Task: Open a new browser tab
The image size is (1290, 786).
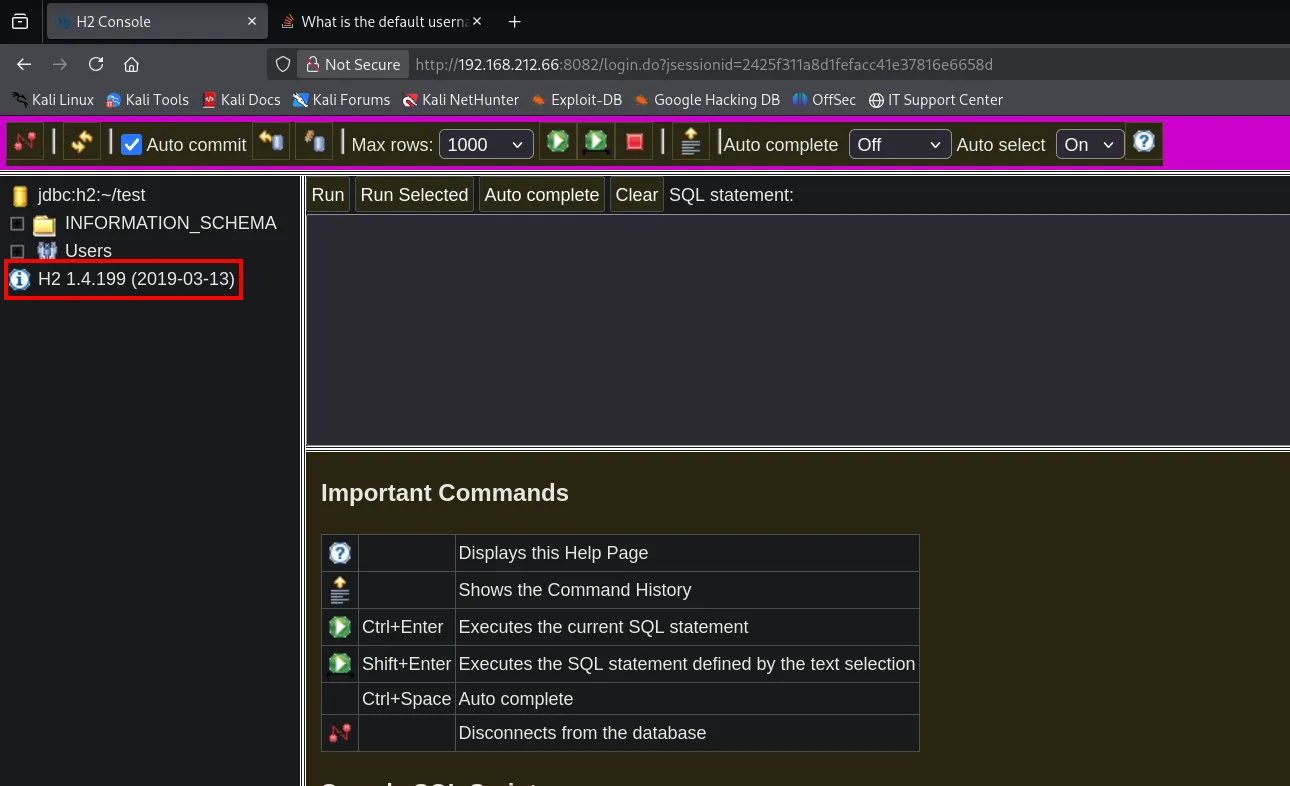Action: coord(514,21)
